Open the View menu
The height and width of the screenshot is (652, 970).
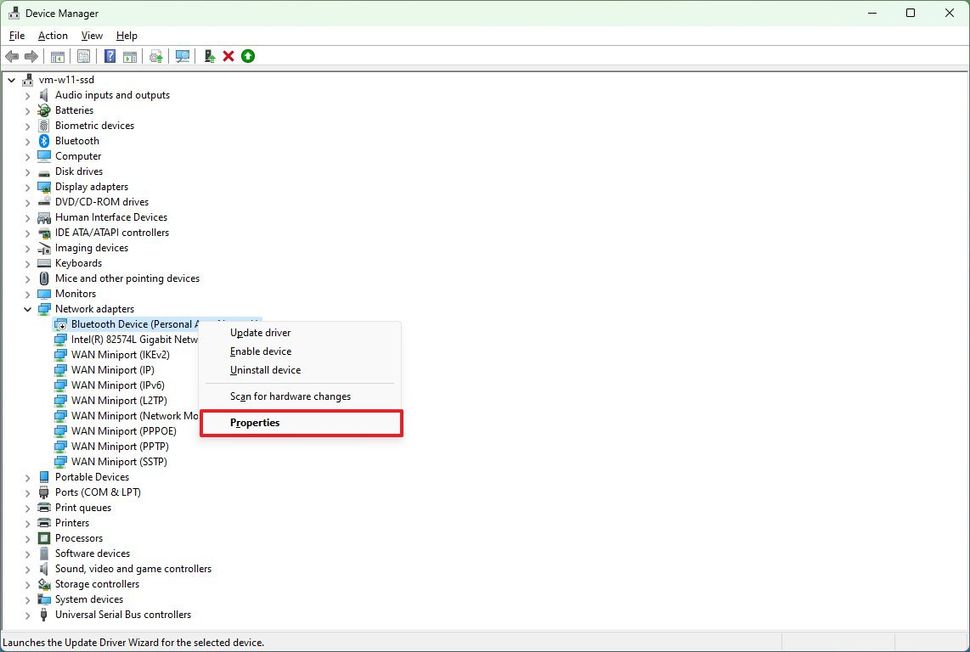tap(91, 35)
